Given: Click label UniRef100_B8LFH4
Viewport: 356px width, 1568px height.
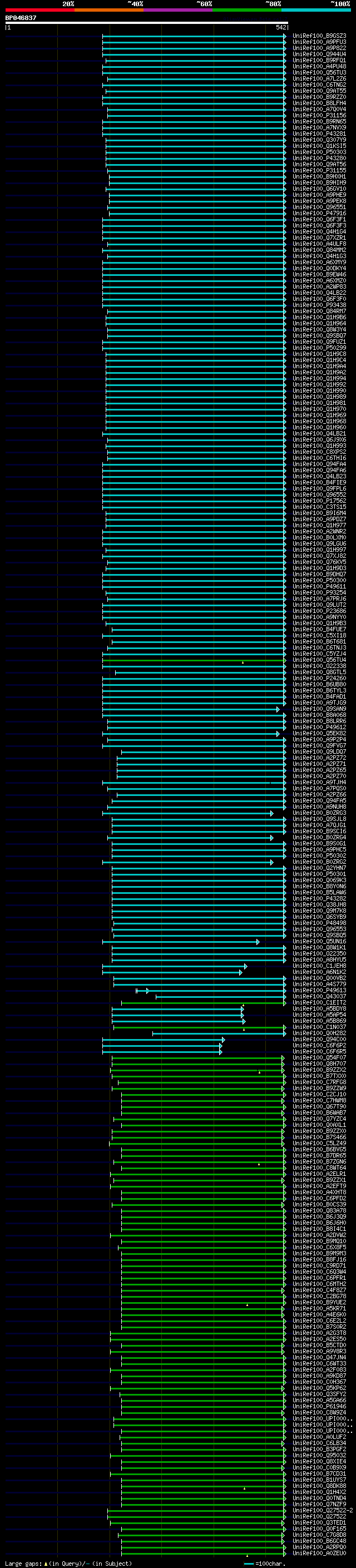Looking at the screenshot, I should [319, 103].
